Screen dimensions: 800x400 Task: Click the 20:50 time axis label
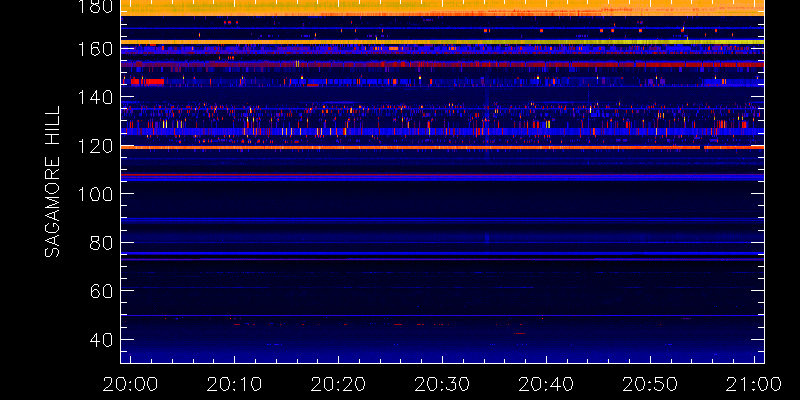[650, 384]
